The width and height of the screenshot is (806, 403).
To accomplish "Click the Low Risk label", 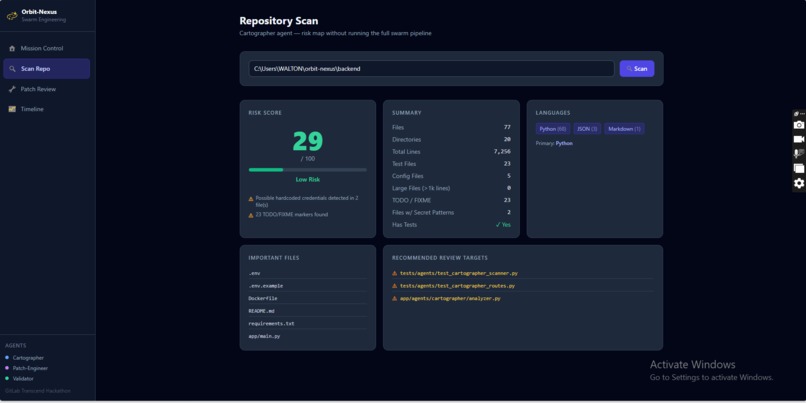I will [x=307, y=180].
